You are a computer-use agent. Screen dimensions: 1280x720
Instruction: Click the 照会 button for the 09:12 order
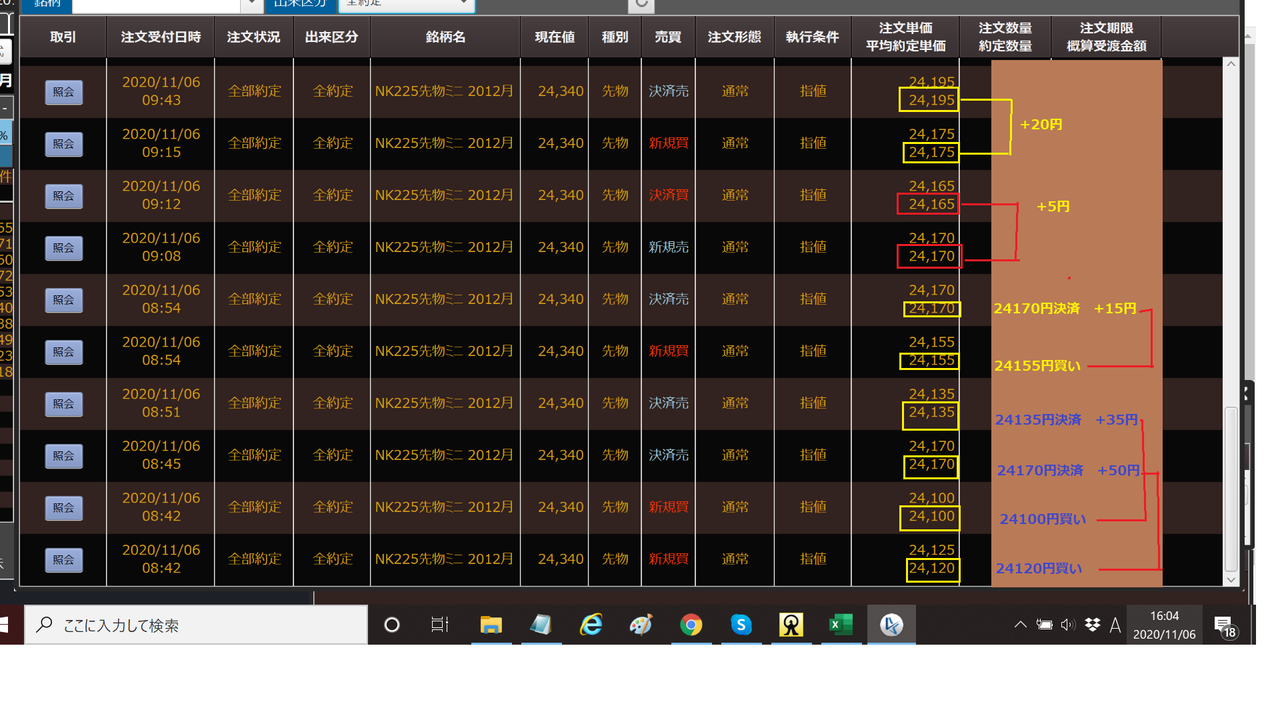63,196
